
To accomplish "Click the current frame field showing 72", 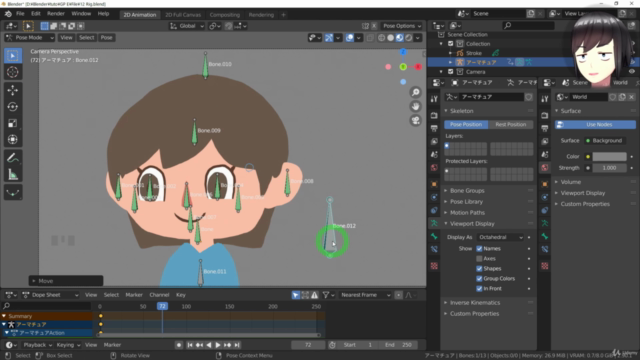I will (x=308, y=345).
